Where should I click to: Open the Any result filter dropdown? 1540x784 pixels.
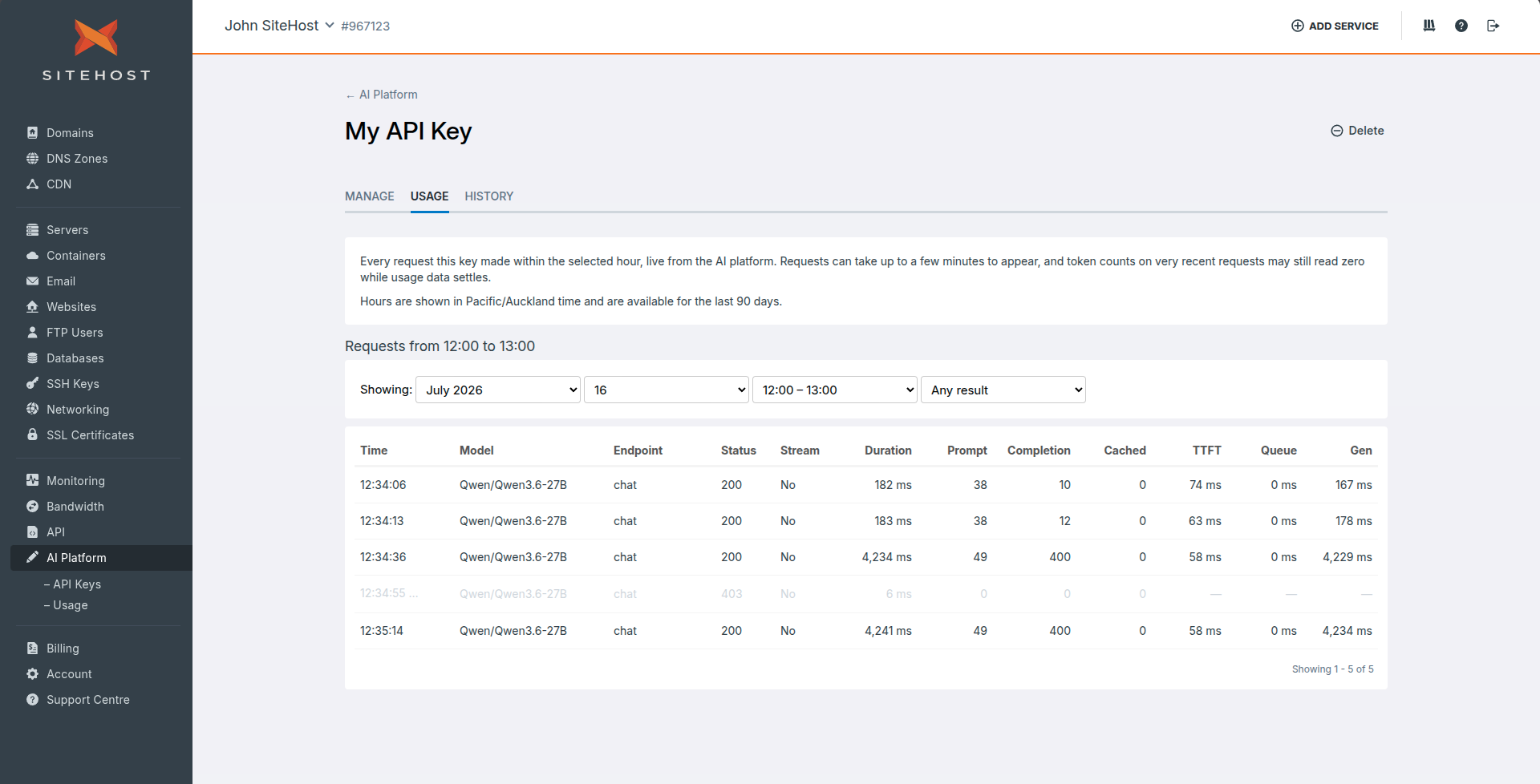1003,390
